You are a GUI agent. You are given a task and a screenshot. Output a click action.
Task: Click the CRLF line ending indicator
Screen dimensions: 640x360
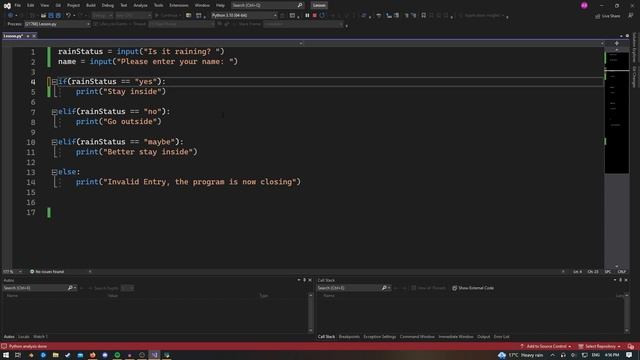(x=622, y=271)
